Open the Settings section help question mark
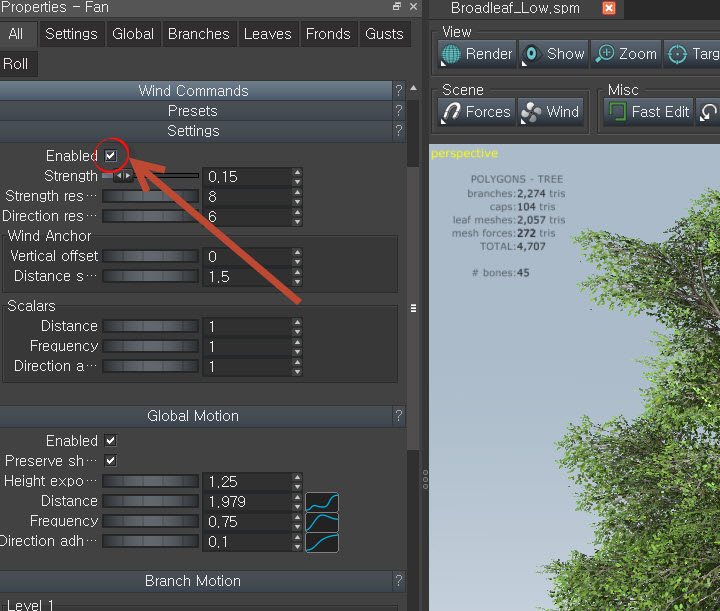 (x=399, y=131)
